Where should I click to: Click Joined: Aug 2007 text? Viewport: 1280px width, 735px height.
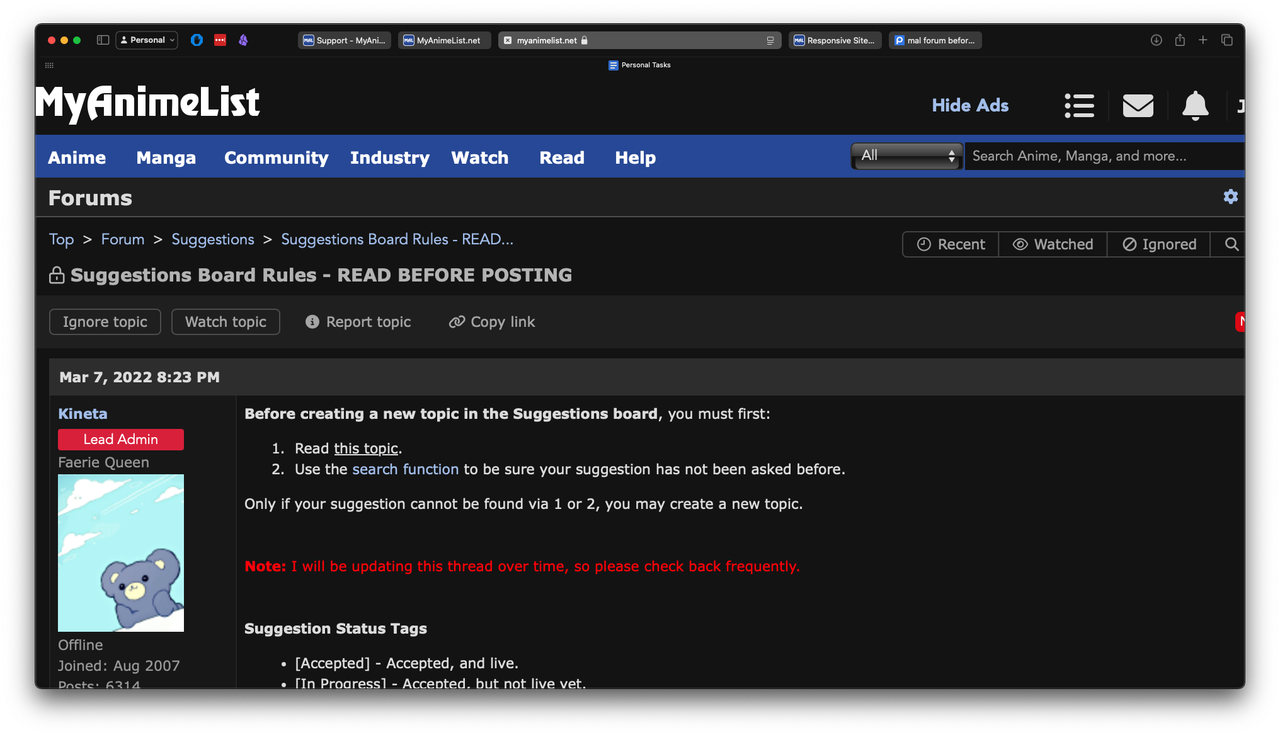point(119,666)
